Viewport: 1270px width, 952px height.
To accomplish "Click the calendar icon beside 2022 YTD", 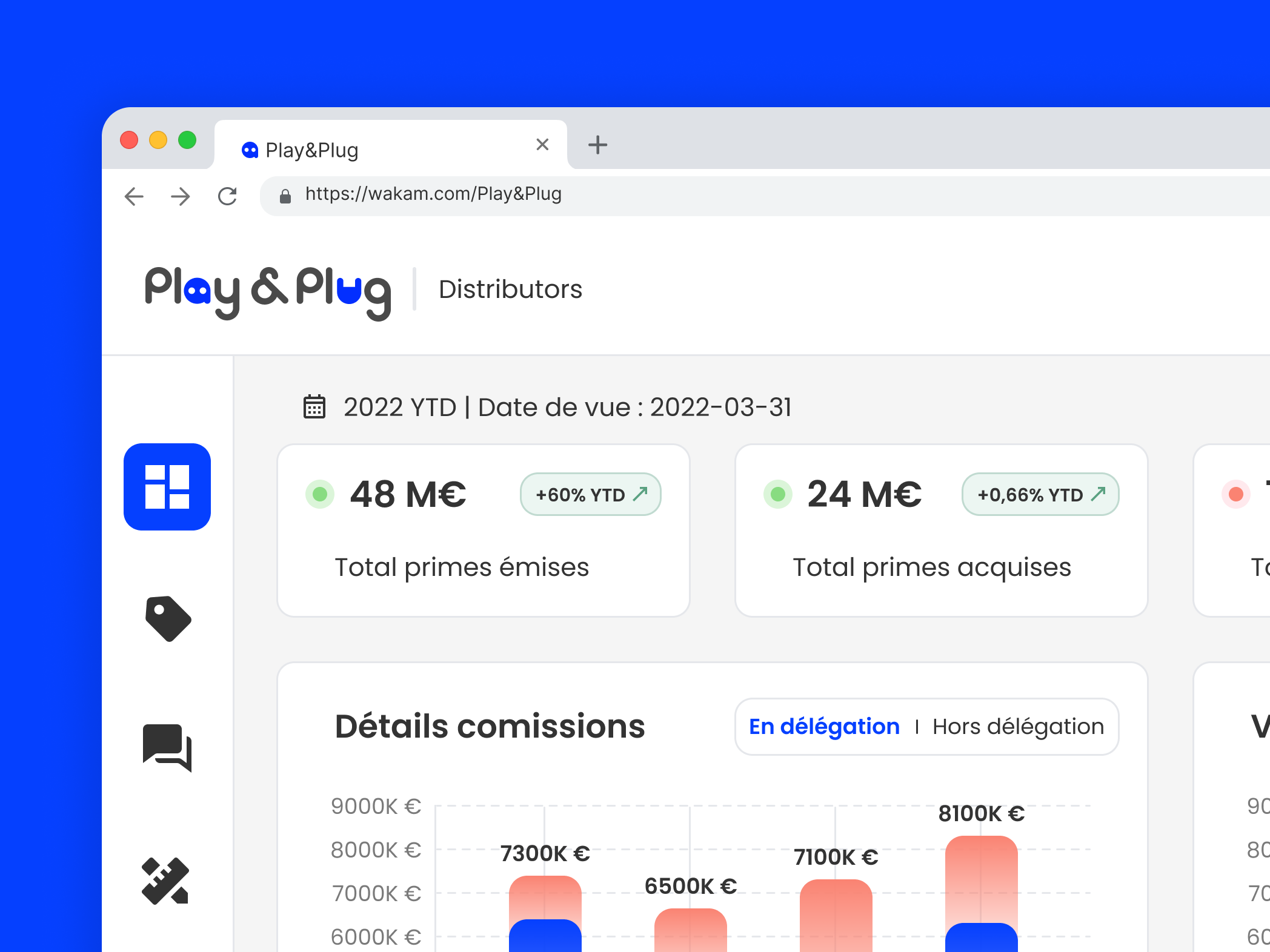I will (x=314, y=407).
